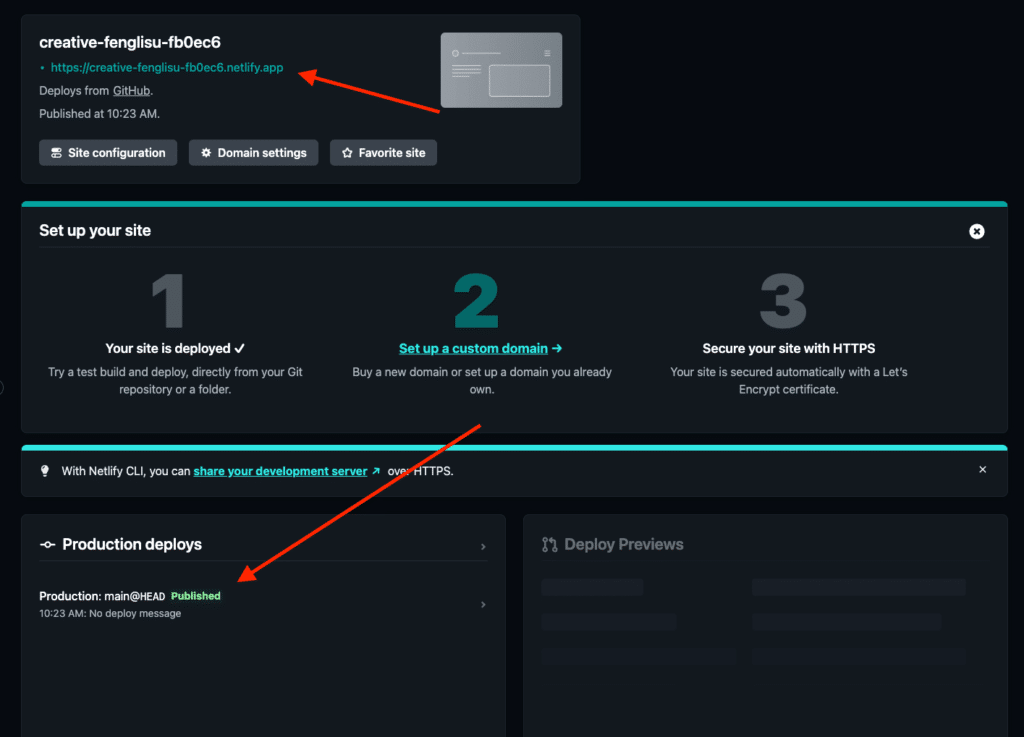Click '10:23 AM: No deploy message' text
Viewport: 1024px width, 737px height.
tap(110, 614)
